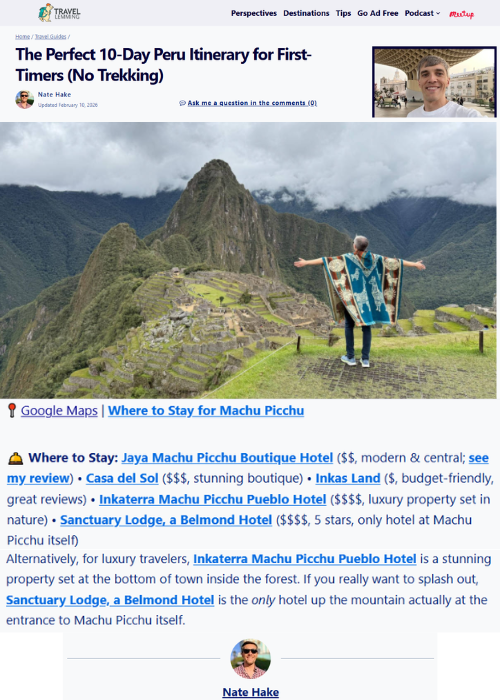Click the comment bubble icon
The width and height of the screenshot is (500, 700).
point(182,103)
